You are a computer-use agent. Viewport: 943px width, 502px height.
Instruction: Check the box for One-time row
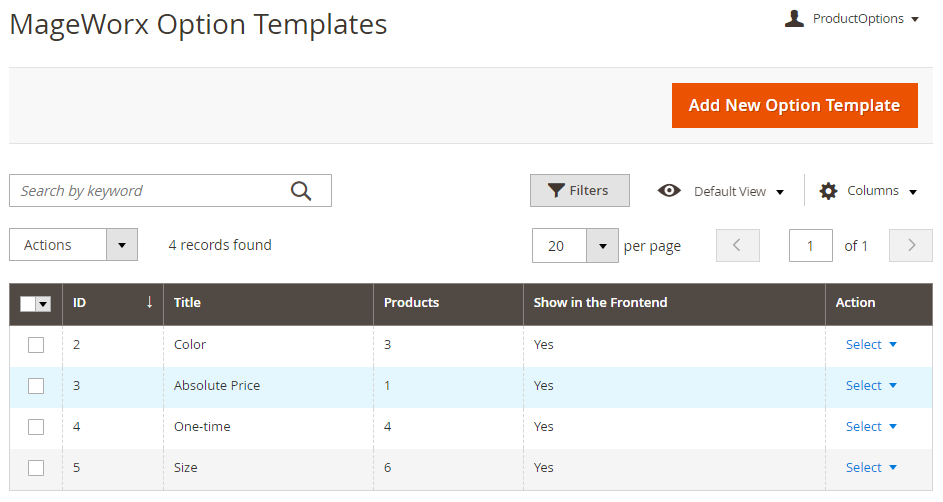[36, 427]
